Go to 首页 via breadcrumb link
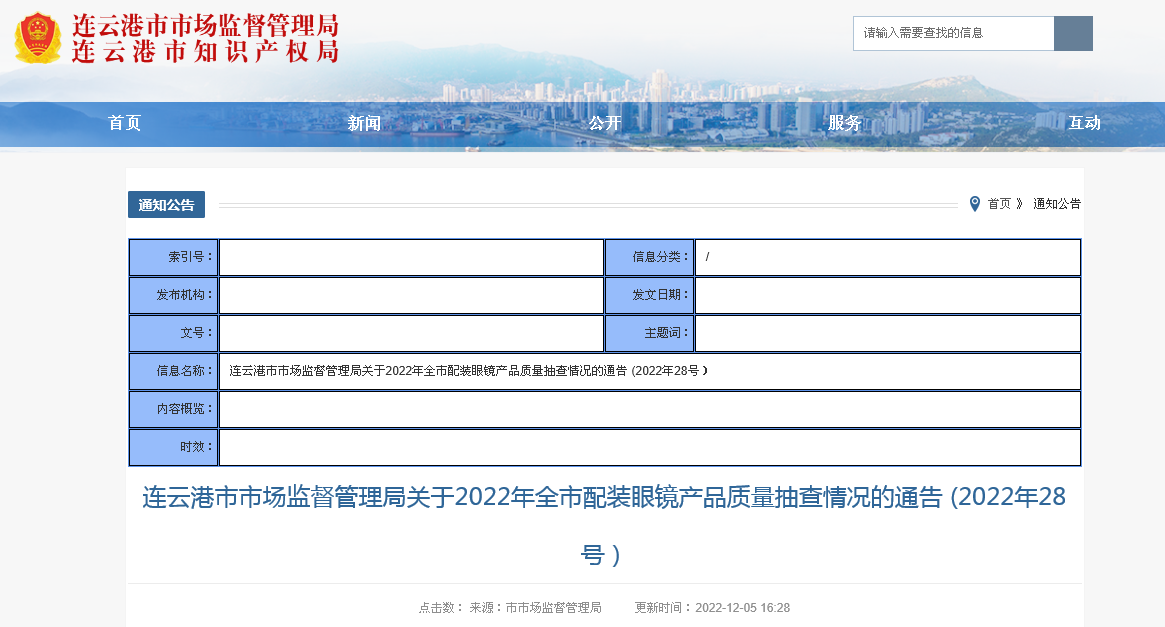Viewport: 1165px width, 627px height. click(x=999, y=204)
